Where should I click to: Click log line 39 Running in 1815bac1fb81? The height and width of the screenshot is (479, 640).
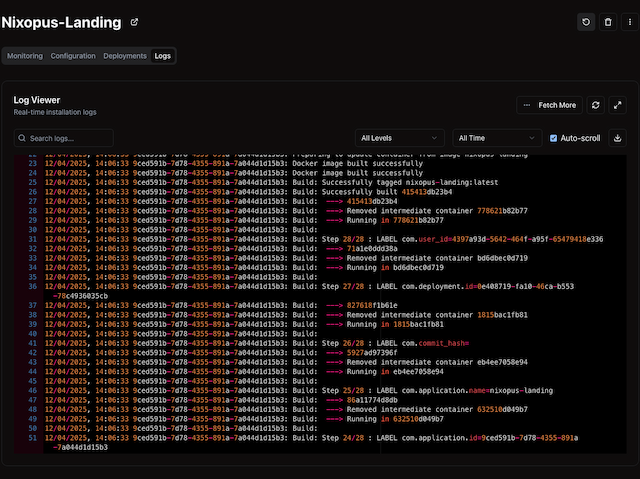pos(244,324)
